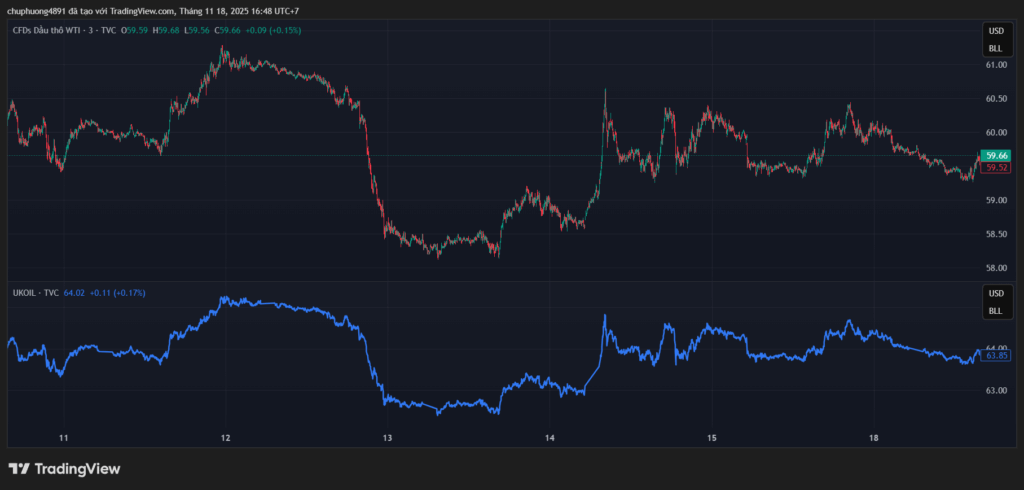Click the blue 63.85 price label
The width and height of the screenshot is (1024, 490).
pos(996,355)
